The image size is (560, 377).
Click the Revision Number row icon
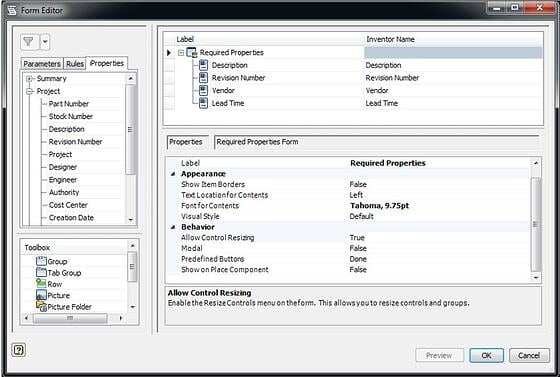point(203,77)
